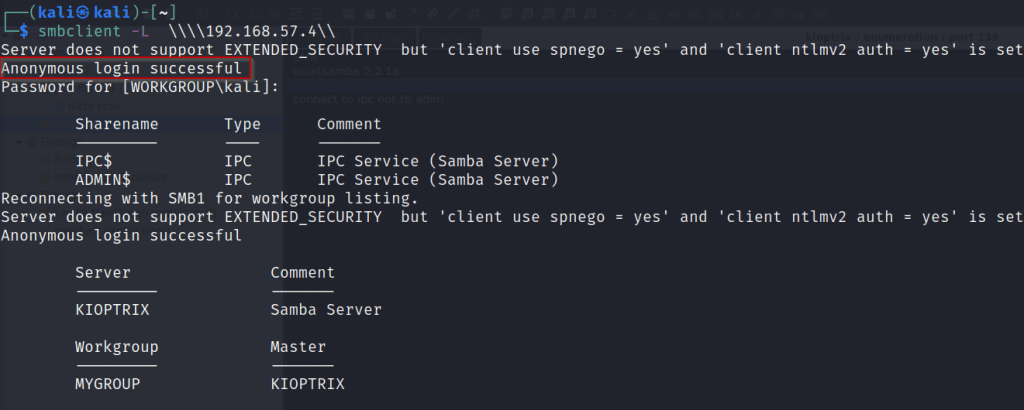This screenshot has height=410, width=1024.
Task: Click 'IPC Service (Samba Server)' in the ADMIN$ row
Action: pyautogui.click(x=437, y=180)
